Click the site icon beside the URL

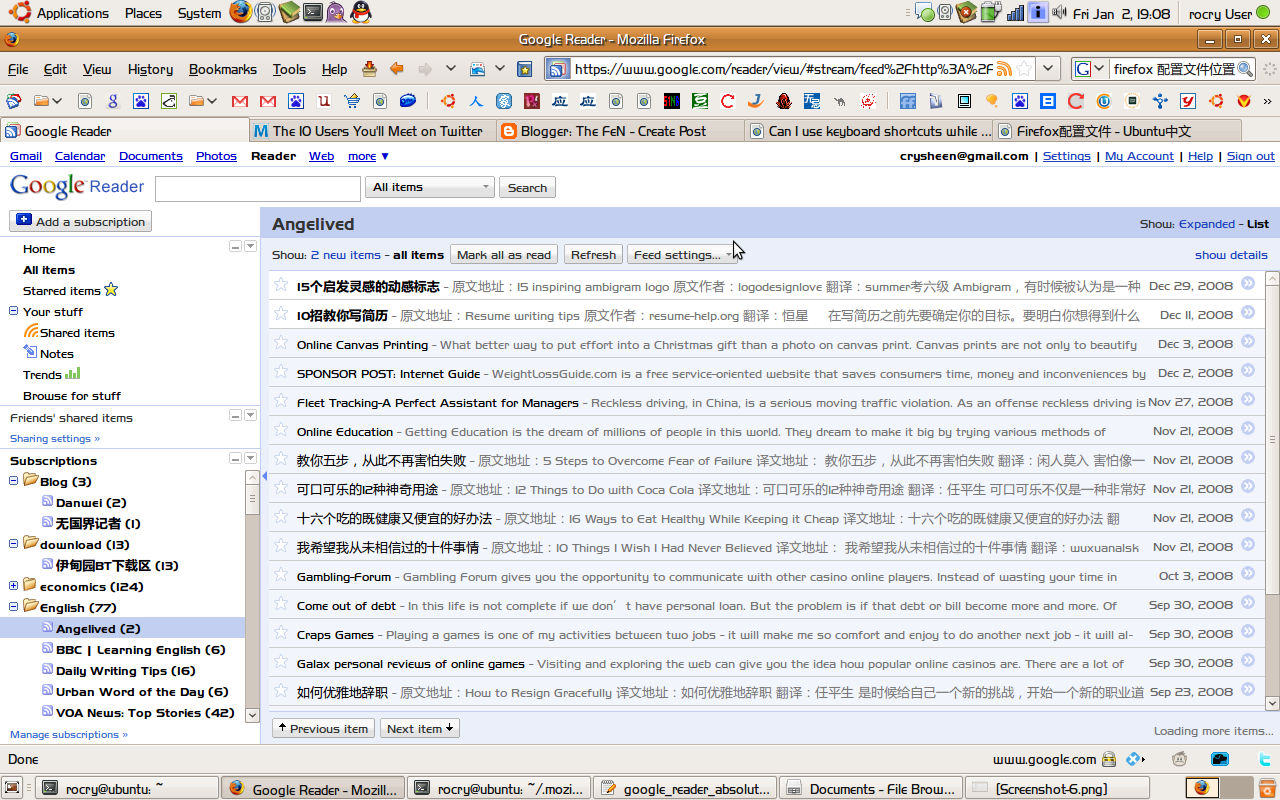[559, 69]
